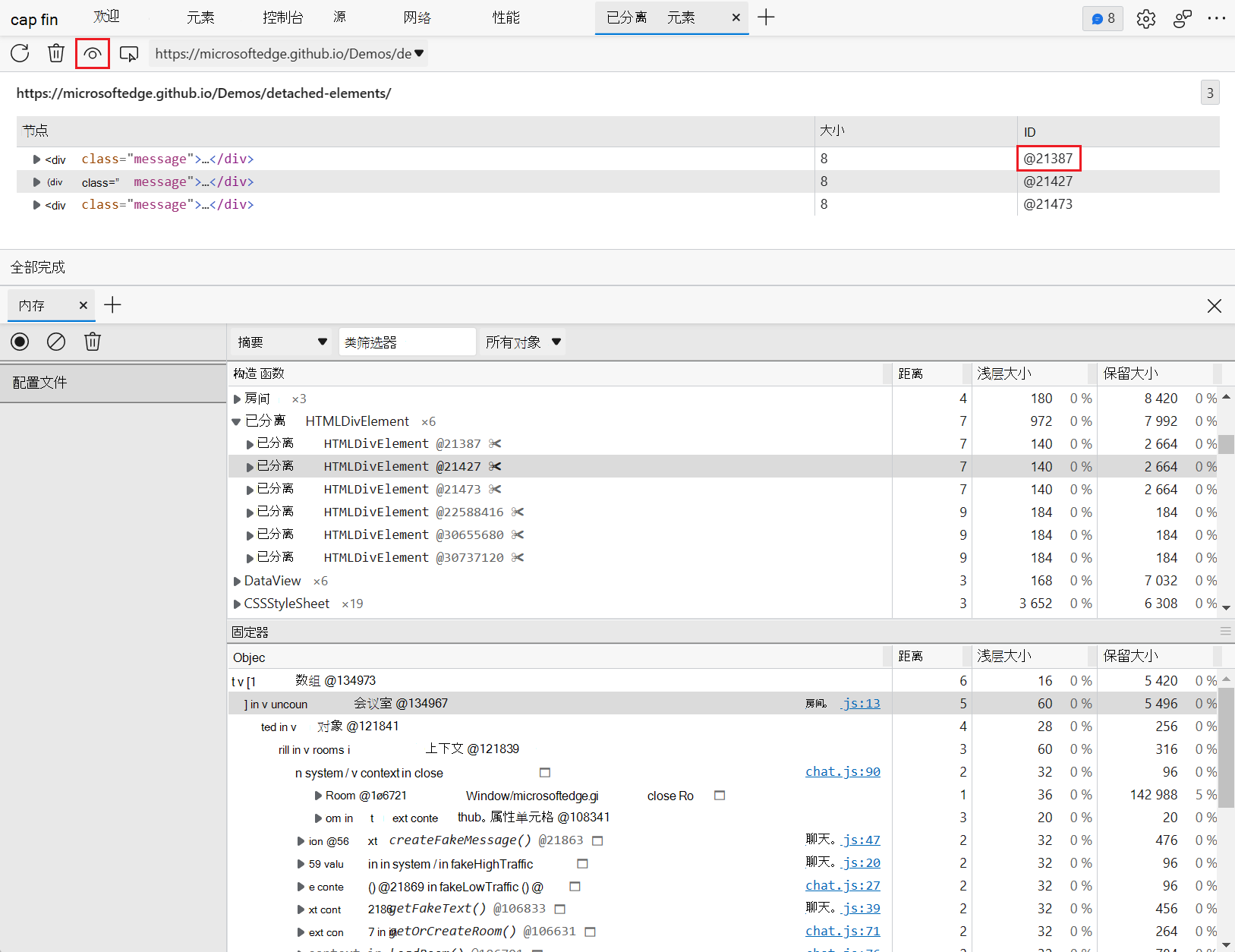This screenshot has width=1235, height=952.
Task: Click the 类筛选器 class filter input
Action: [407, 342]
